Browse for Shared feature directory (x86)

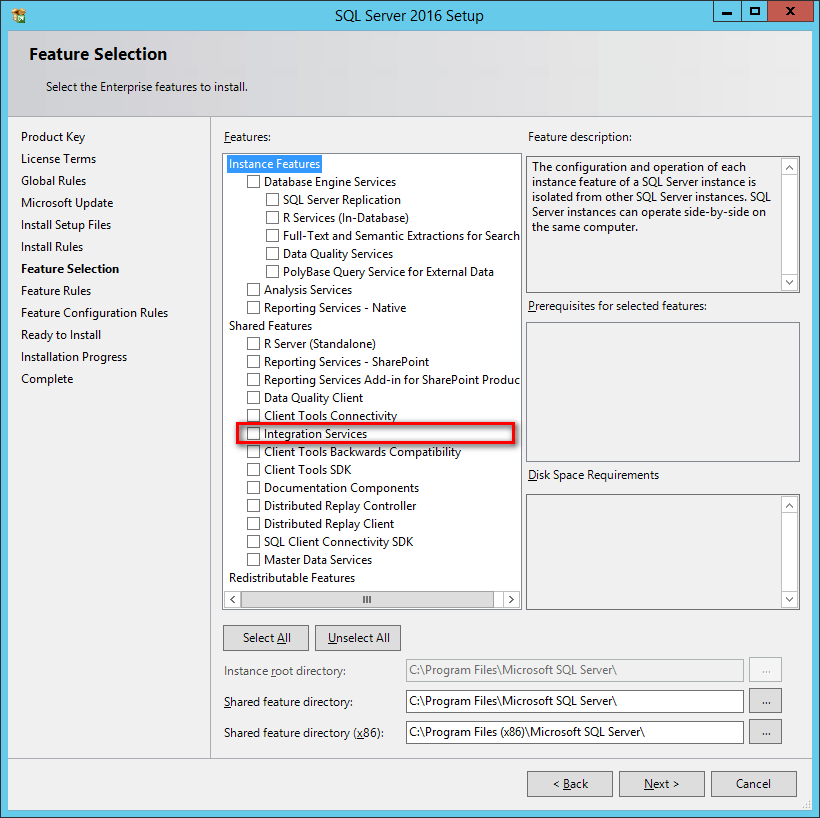[765, 732]
